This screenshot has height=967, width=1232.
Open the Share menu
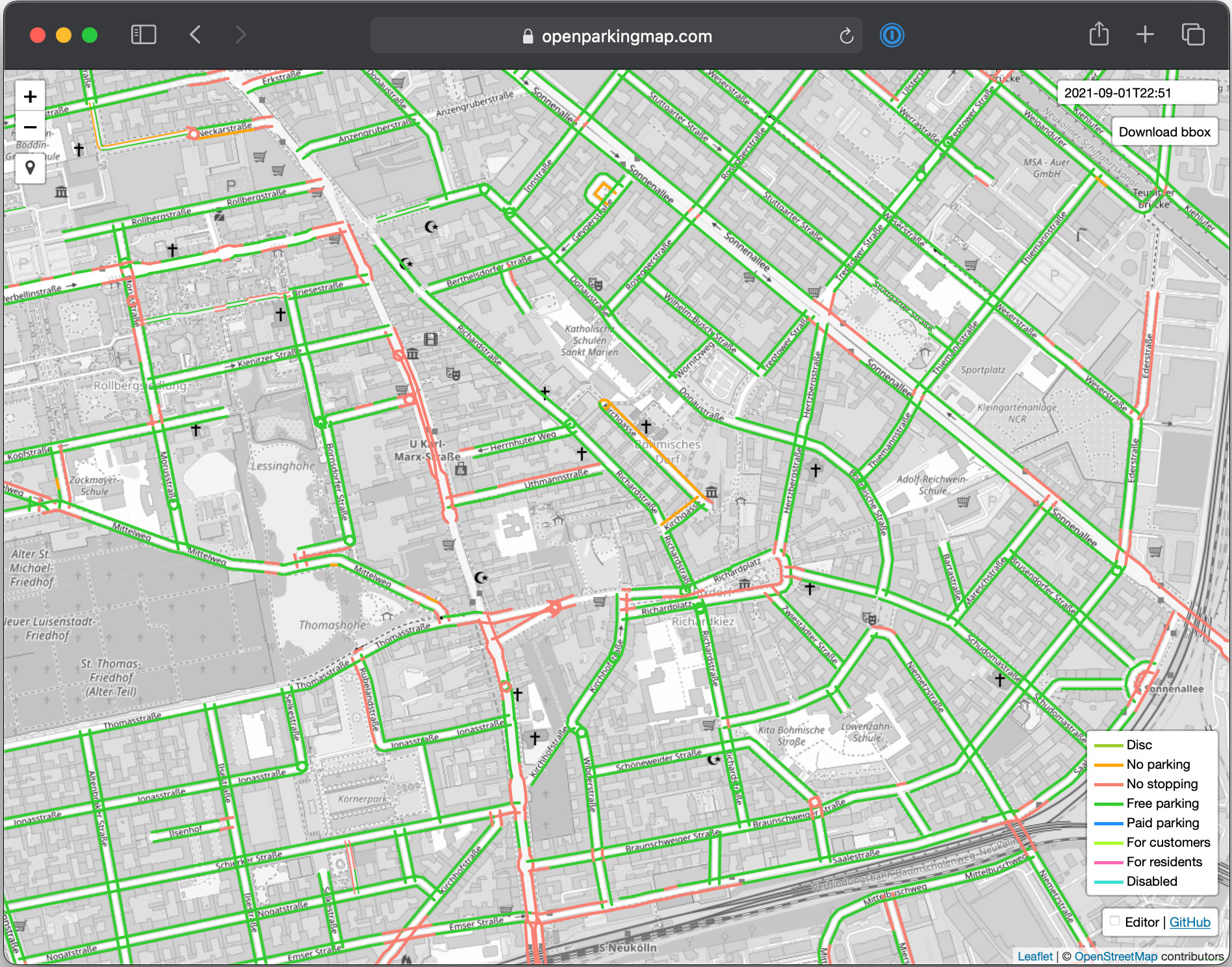coord(1099,34)
